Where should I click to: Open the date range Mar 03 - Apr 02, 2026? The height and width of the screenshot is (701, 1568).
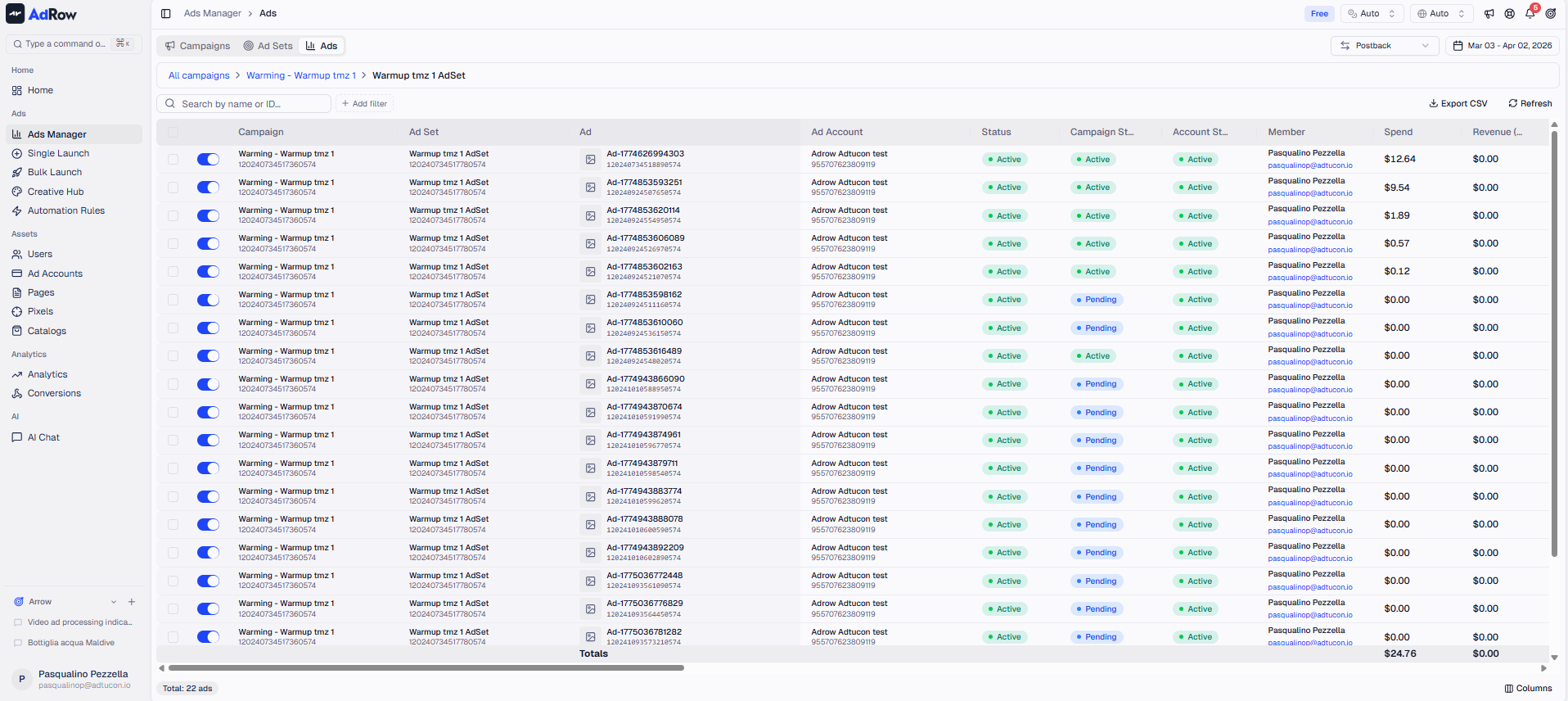[x=1503, y=46]
